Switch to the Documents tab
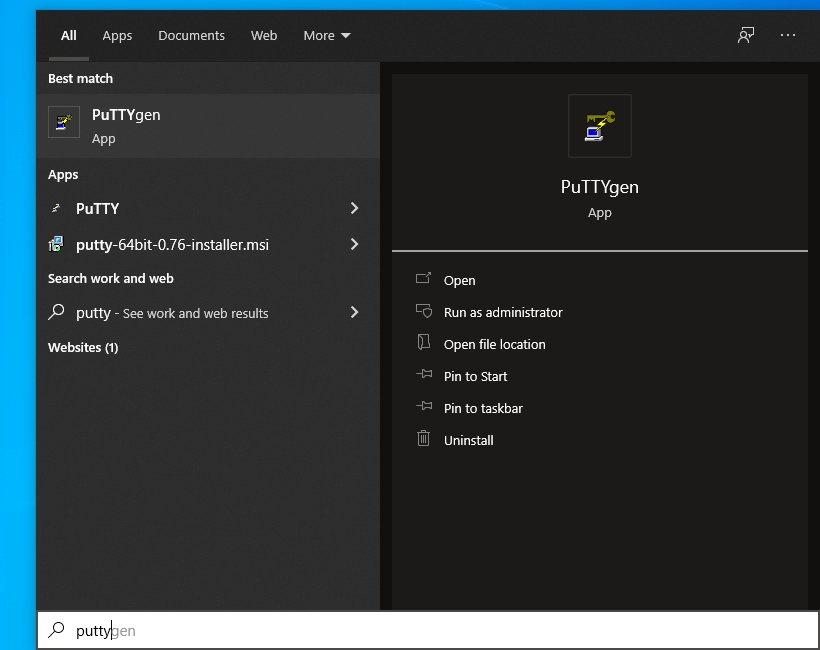 [191, 36]
